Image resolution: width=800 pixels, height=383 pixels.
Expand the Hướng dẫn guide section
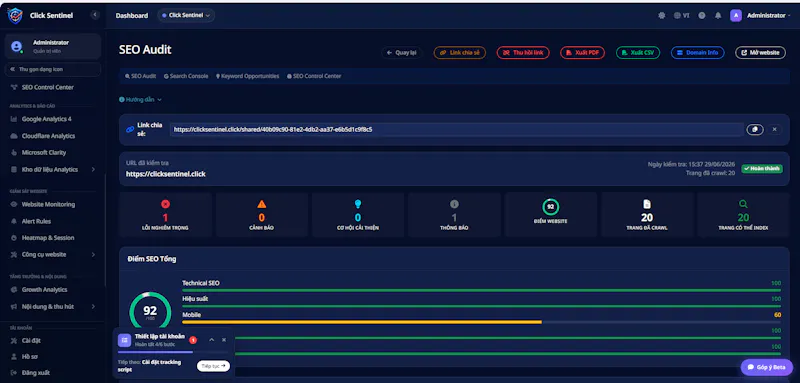(140, 99)
